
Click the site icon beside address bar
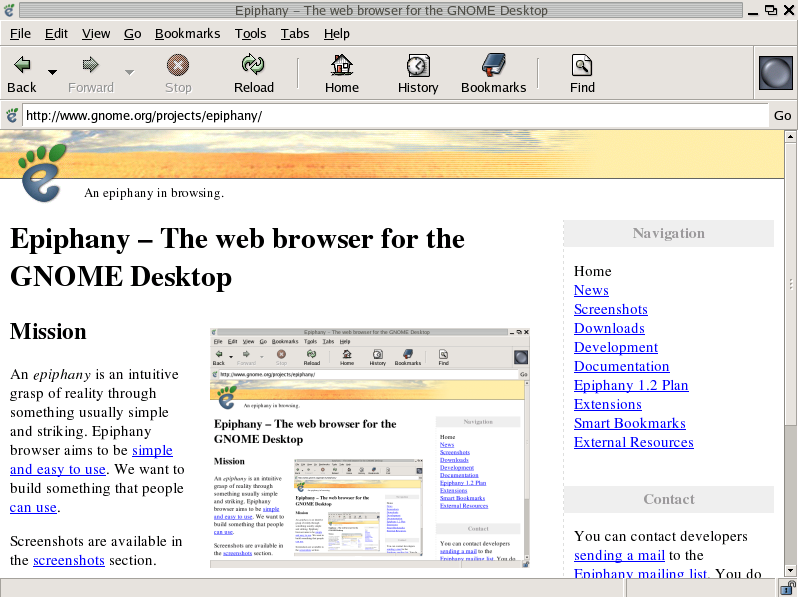pos(12,115)
